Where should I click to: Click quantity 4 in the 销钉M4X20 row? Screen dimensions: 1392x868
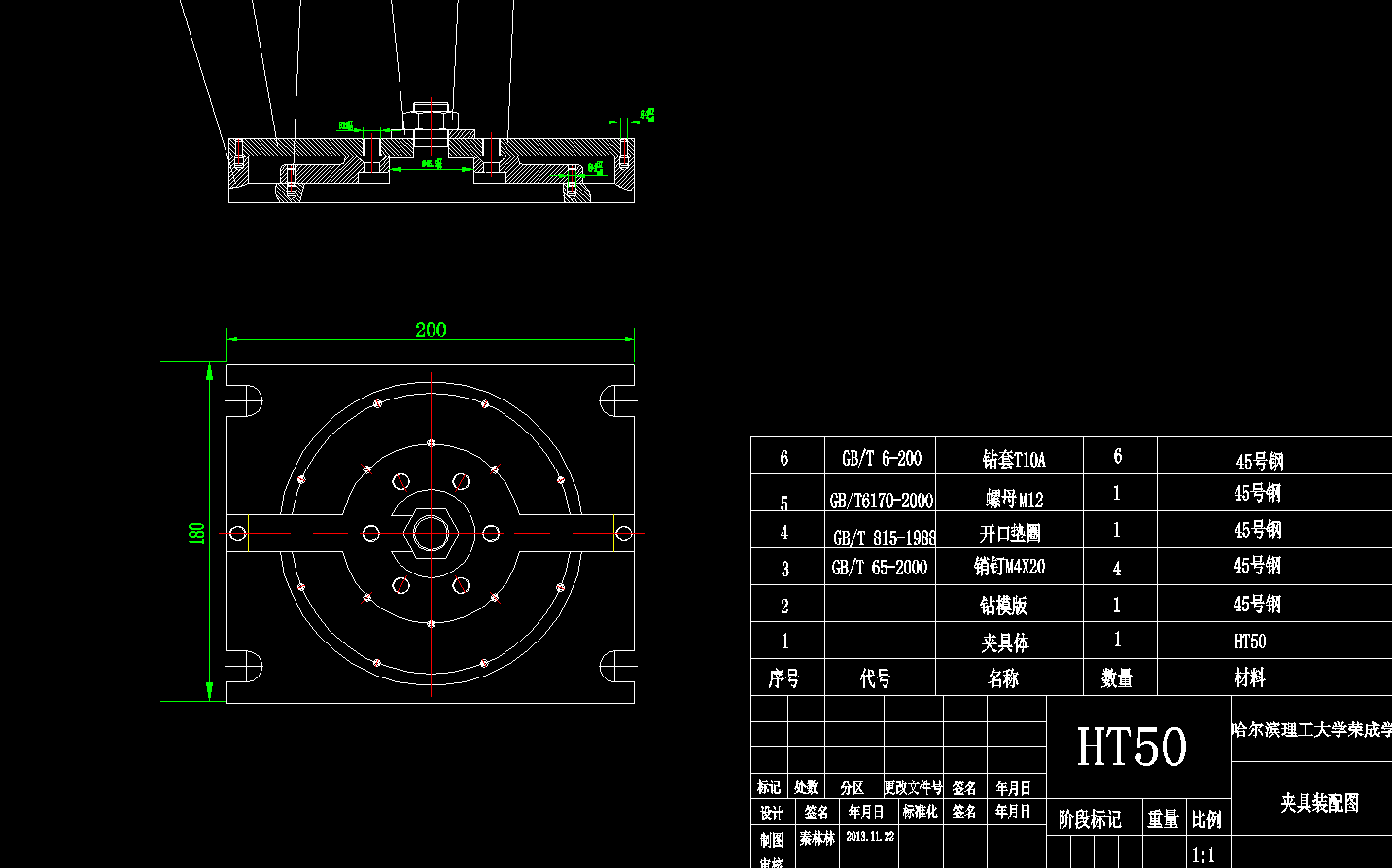tap(1117, 569)
